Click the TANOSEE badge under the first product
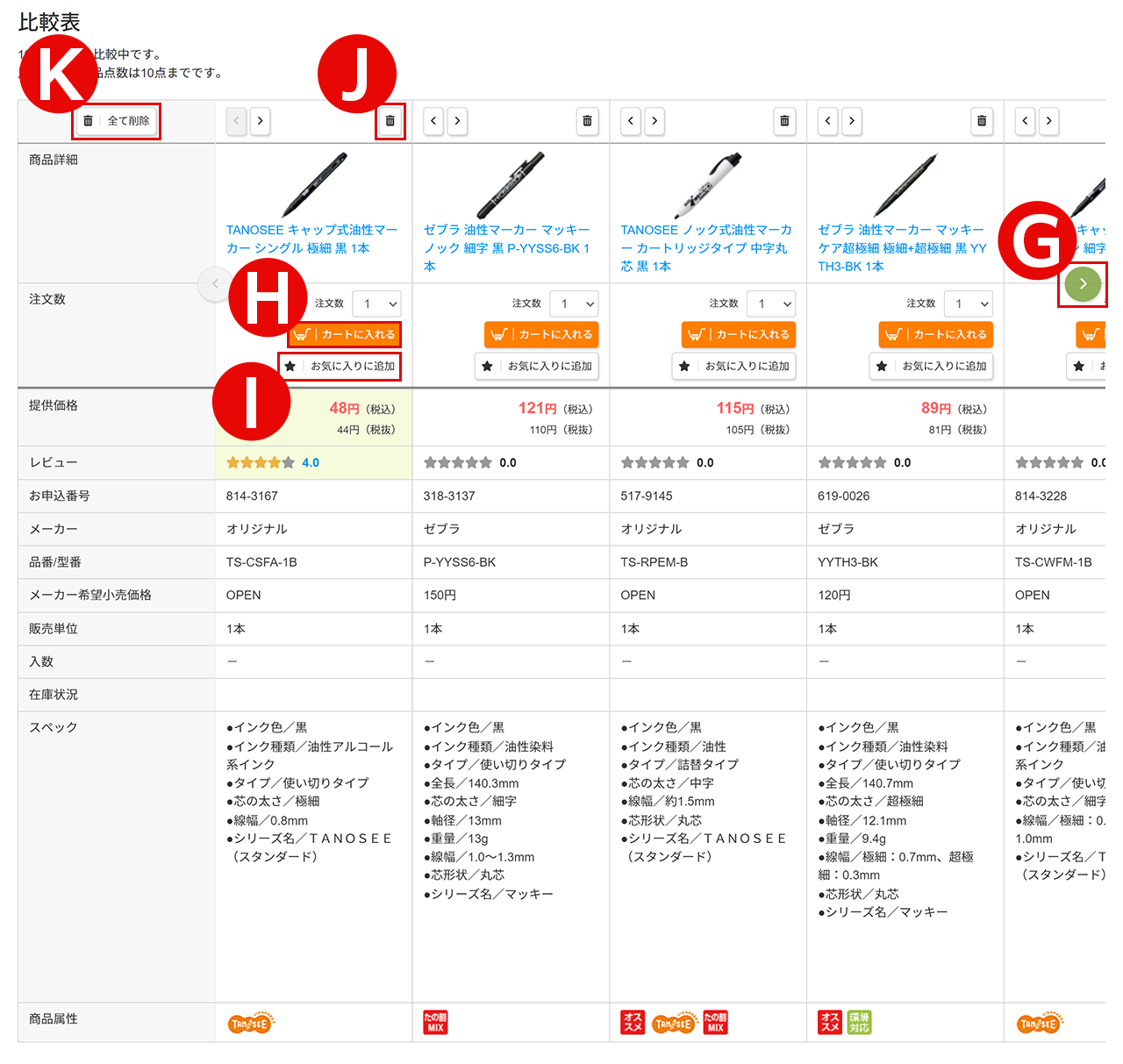1123x1064 pixels. [x=250, y=1022]
